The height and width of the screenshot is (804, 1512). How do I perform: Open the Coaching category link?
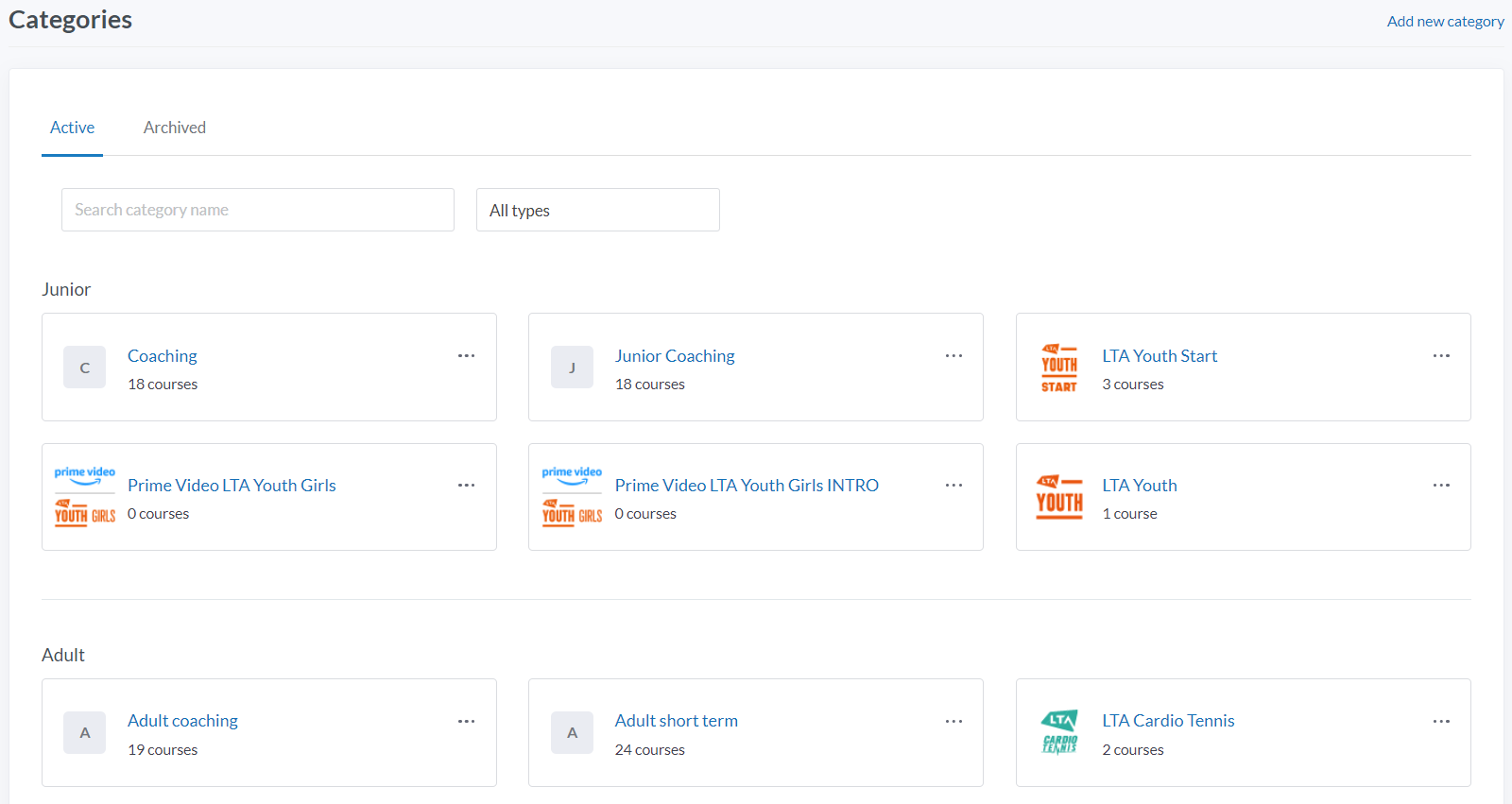pyautogui.click(x=163, y=356)
